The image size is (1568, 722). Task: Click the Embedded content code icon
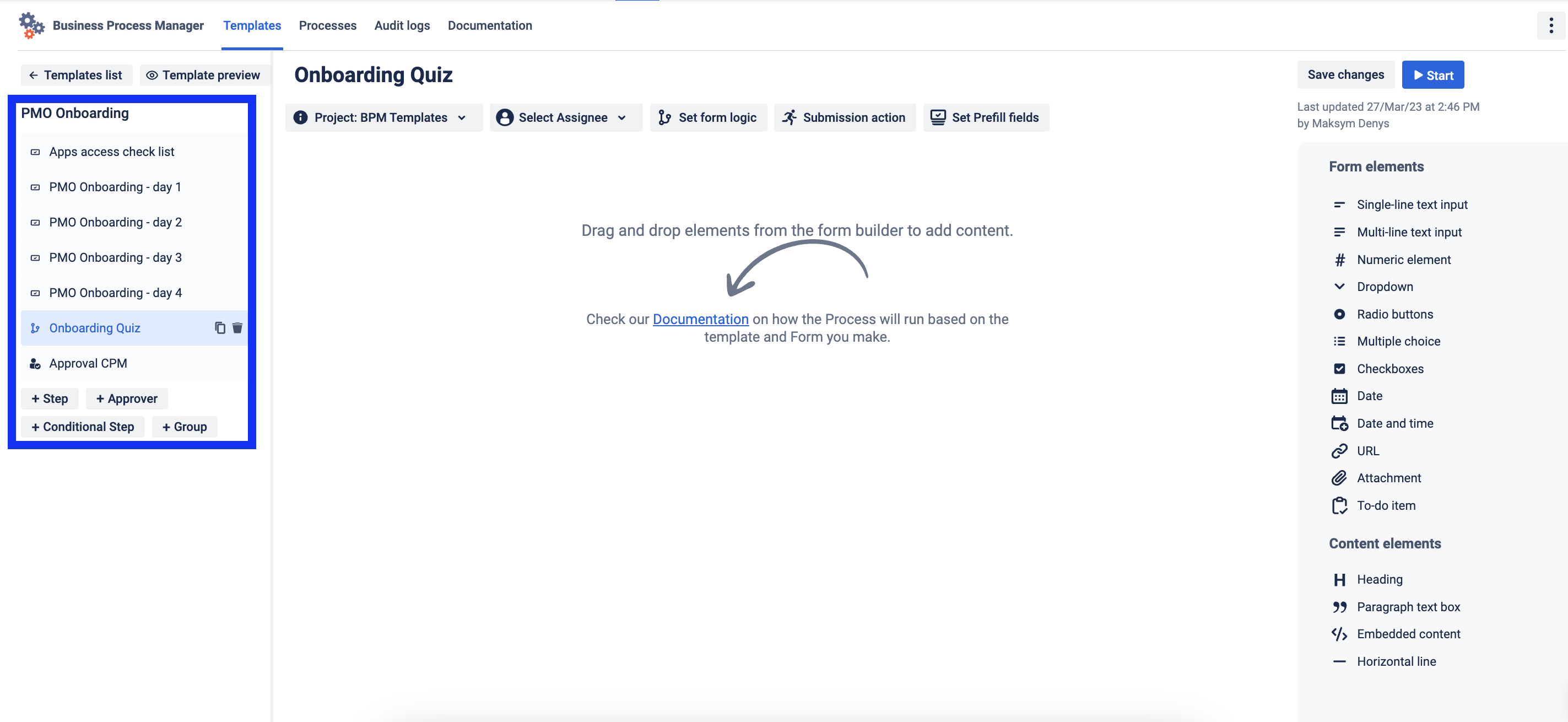pos(1339,634)
